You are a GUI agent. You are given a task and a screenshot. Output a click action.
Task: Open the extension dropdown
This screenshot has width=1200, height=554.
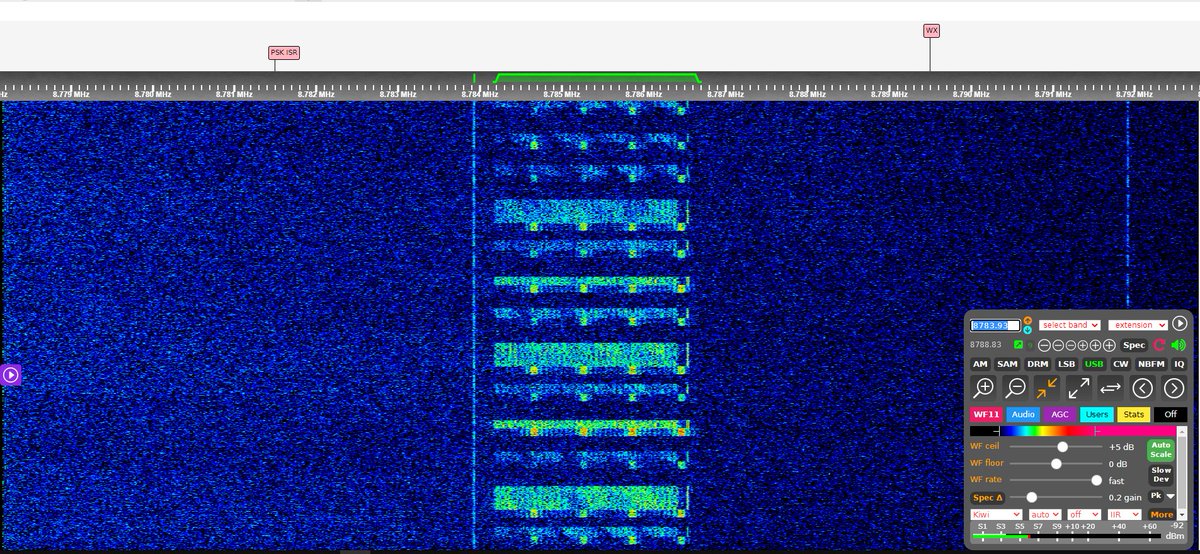(x=1138, y=325)
